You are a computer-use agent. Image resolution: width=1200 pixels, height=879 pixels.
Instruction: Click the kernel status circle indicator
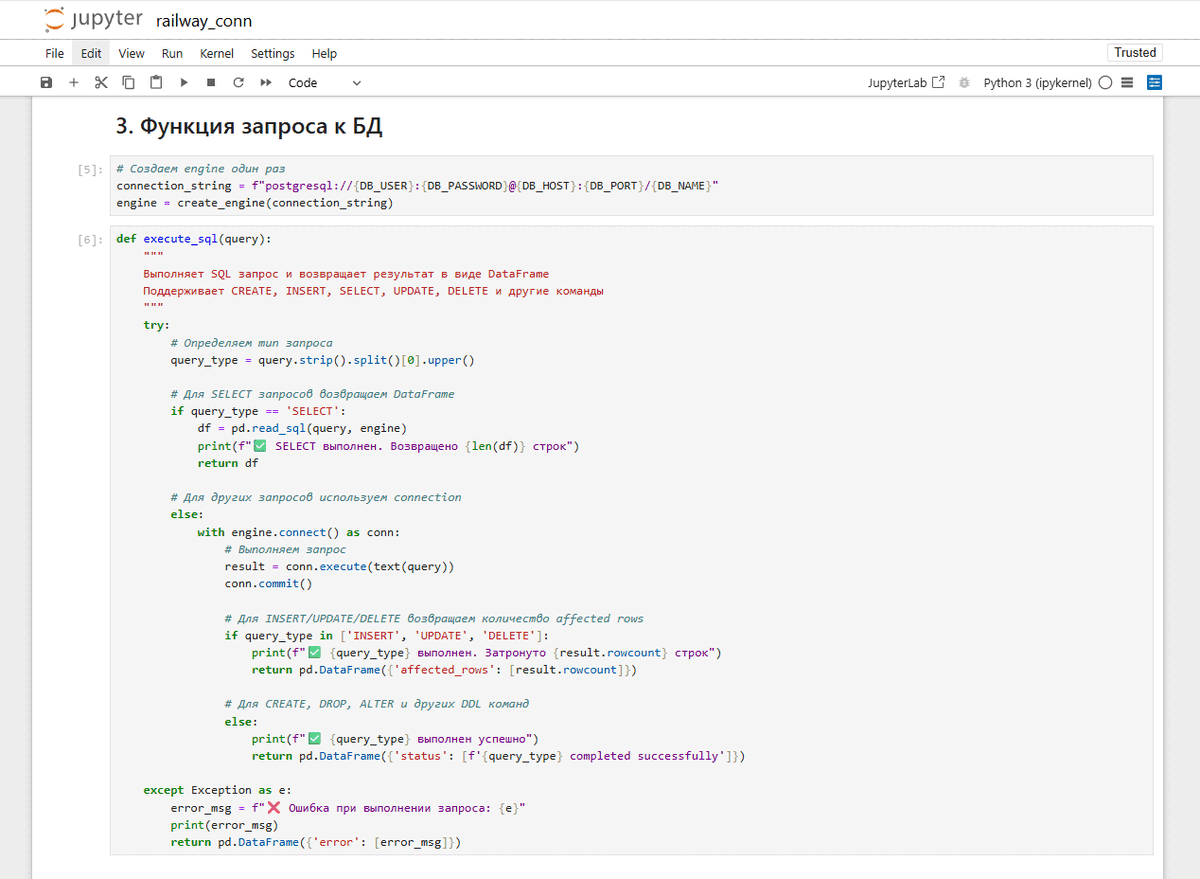coord(1105,83)
